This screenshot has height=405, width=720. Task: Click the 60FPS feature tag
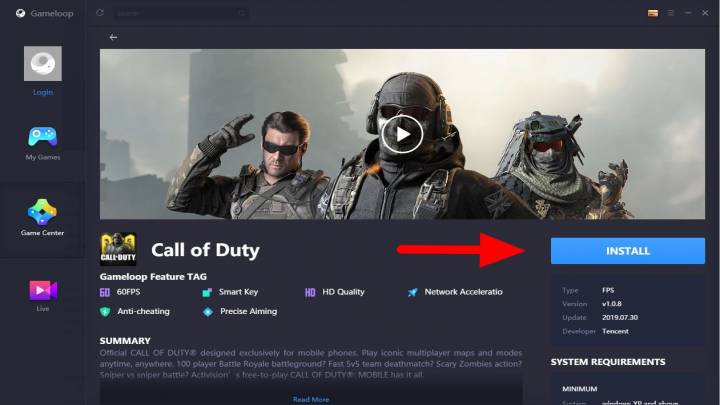(x=123, y=292)
